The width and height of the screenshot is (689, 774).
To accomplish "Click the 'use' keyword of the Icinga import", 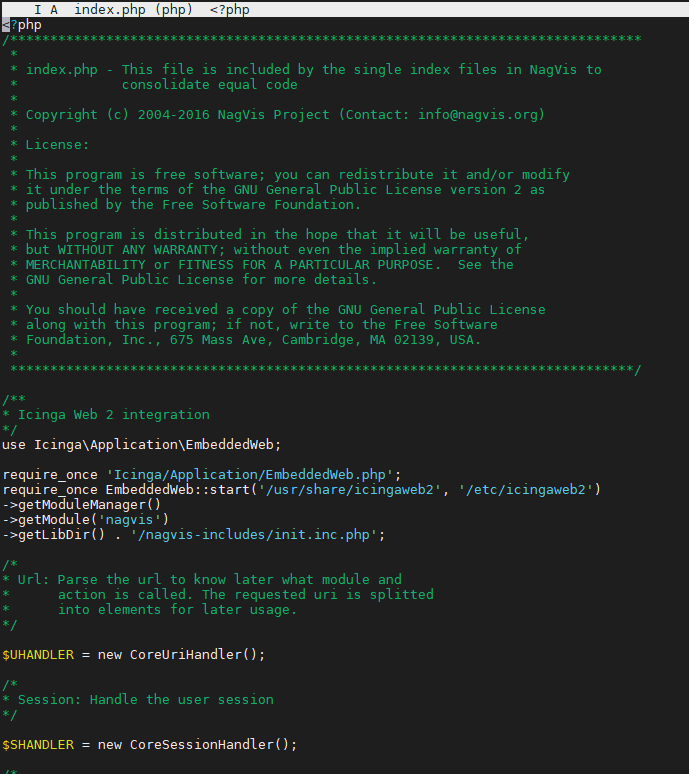I will pos(14,445).
